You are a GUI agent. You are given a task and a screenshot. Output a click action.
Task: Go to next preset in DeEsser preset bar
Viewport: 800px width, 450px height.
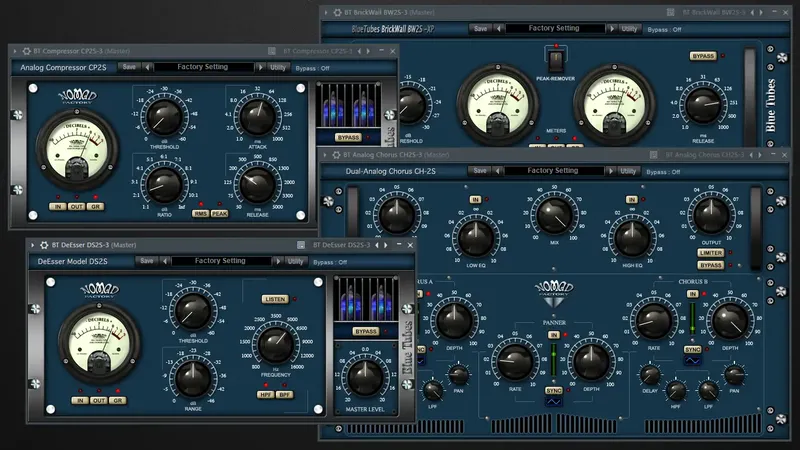278,261
